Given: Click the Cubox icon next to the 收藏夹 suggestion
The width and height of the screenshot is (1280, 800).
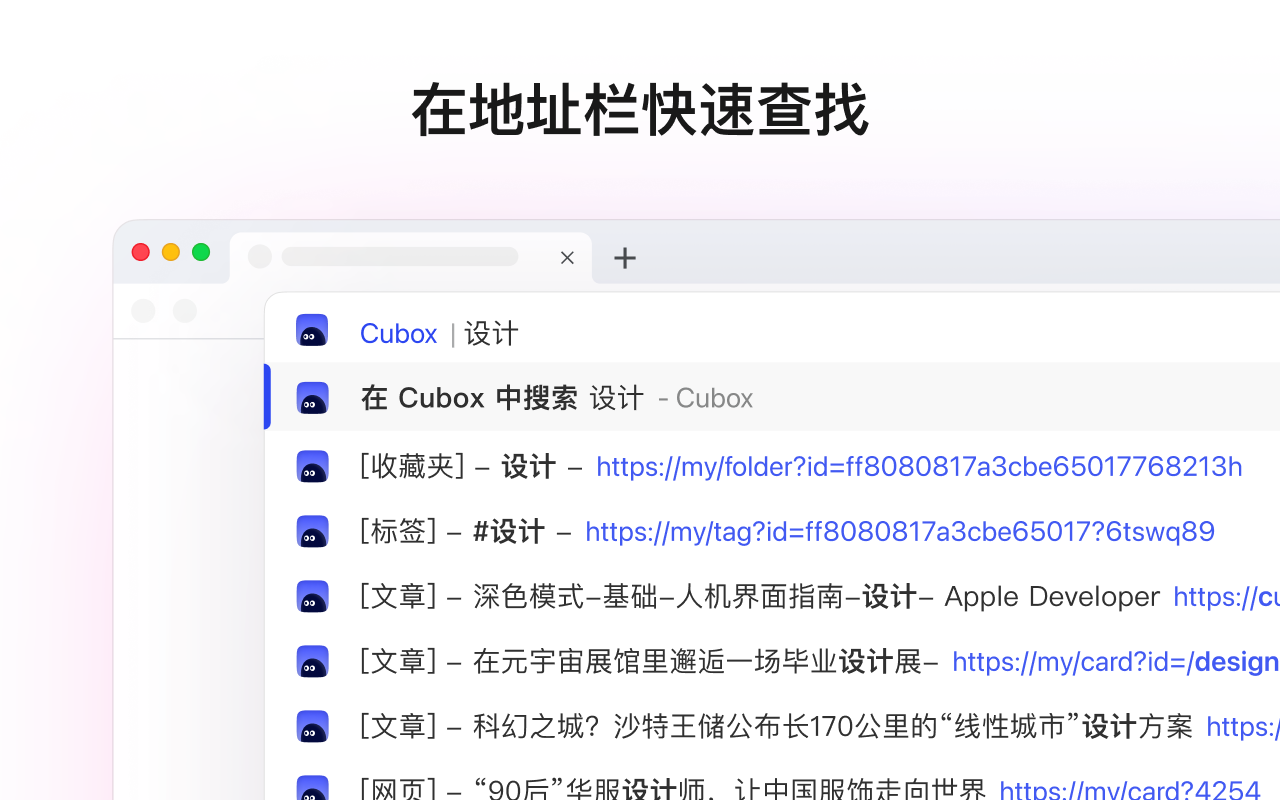Looking at the screenshot, I should [313, 466].
